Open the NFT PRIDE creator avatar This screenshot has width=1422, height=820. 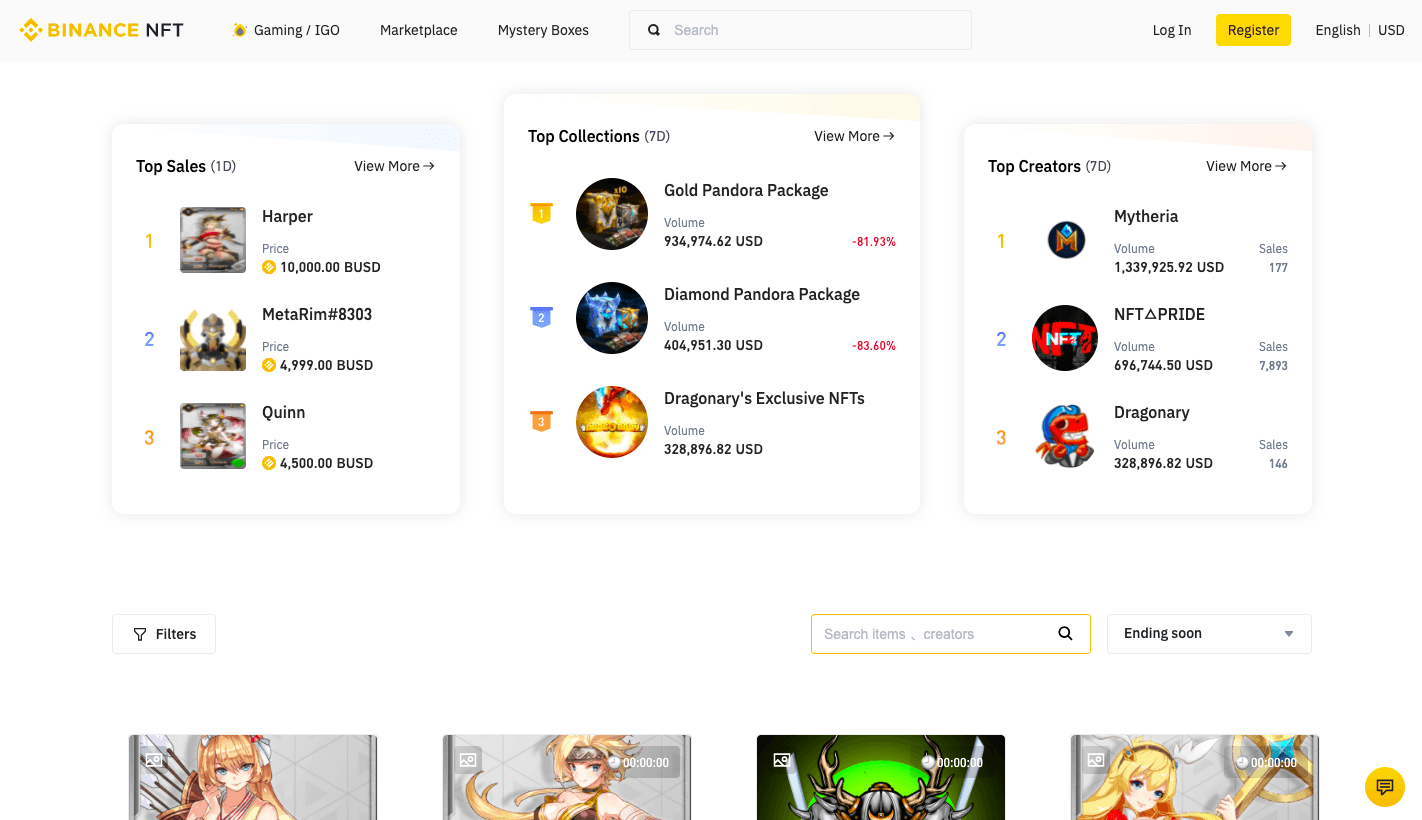(1065, 338)
